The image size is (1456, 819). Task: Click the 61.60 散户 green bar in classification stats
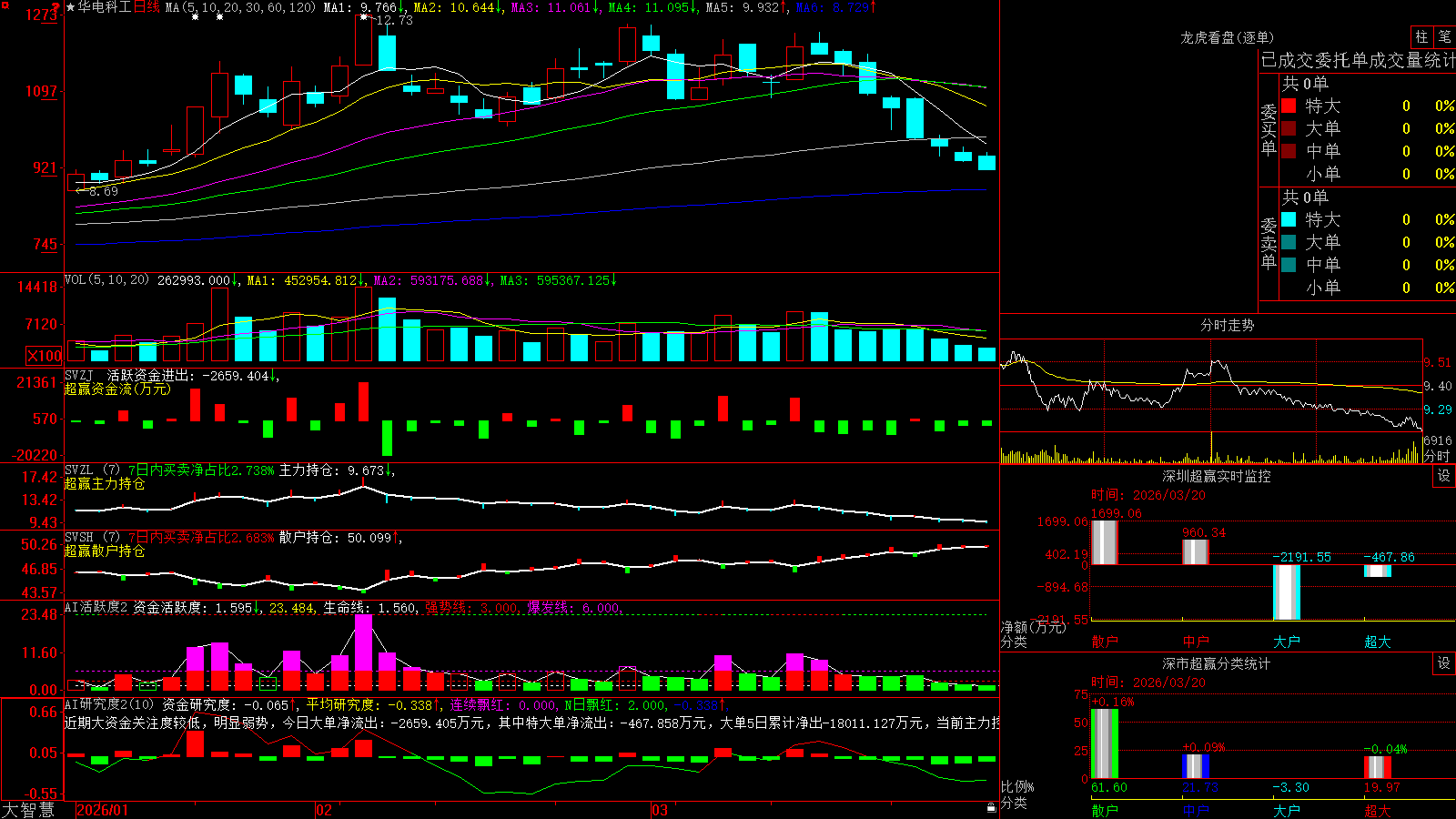[x=1104, y=743]
